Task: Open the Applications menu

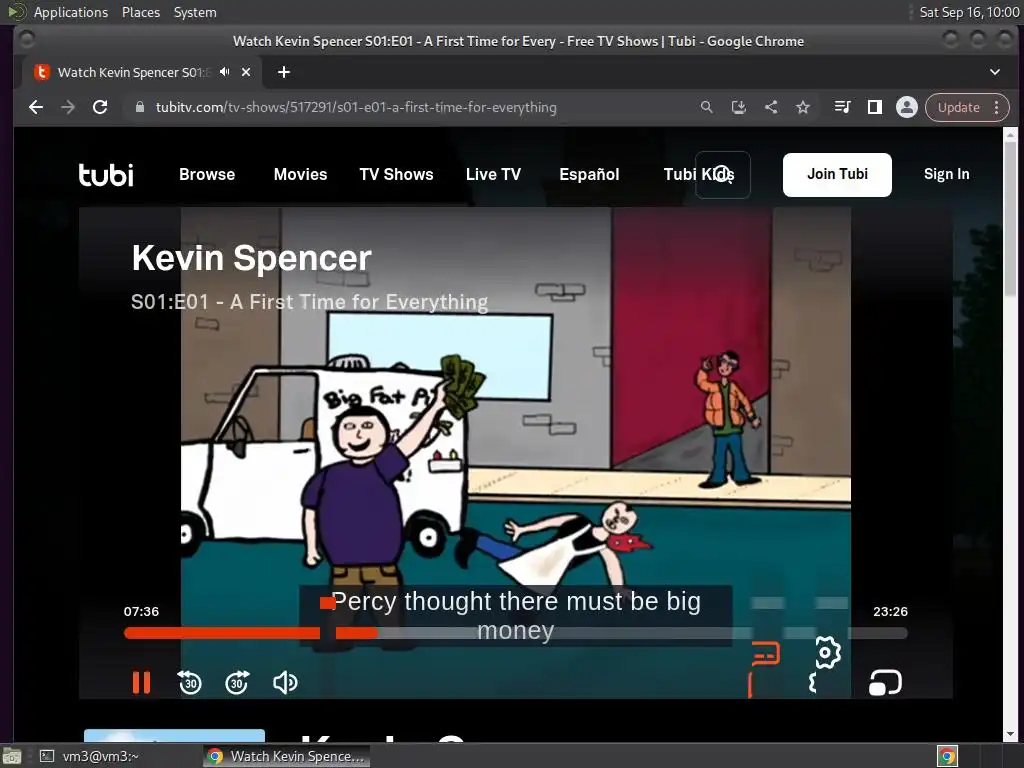Action: click(71, 12)
